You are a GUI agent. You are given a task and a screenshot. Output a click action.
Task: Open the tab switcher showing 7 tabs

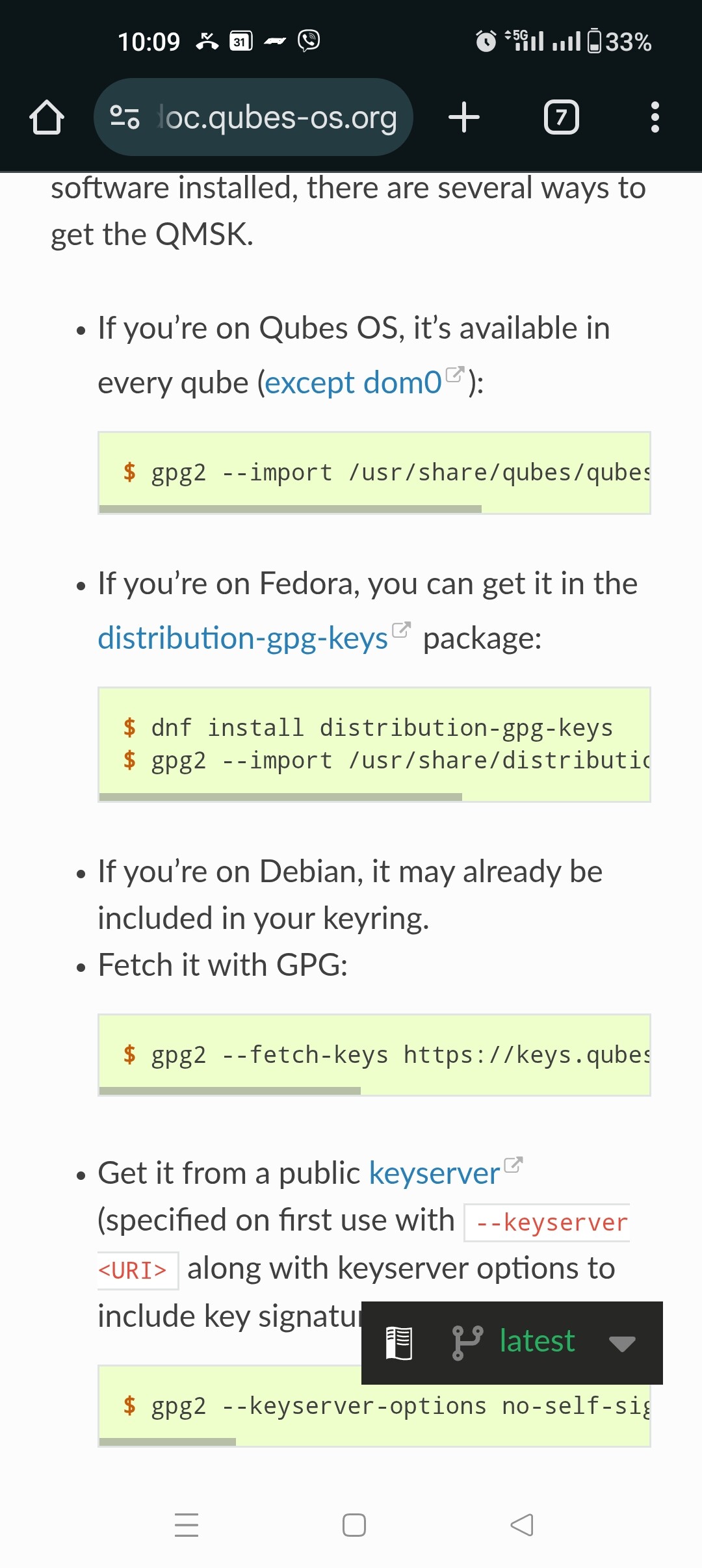click(x=561, y=118)
